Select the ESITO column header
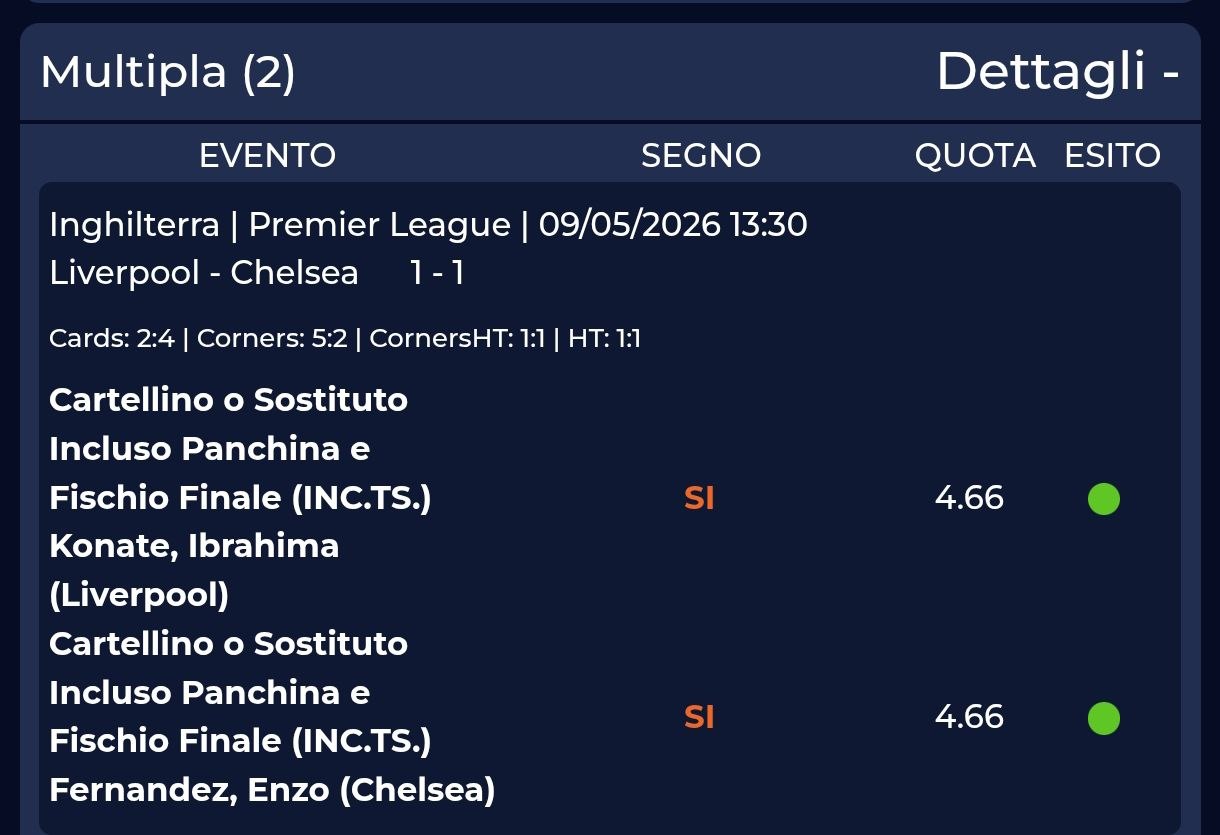The image size is (1220, 835). click(1112, 156)
